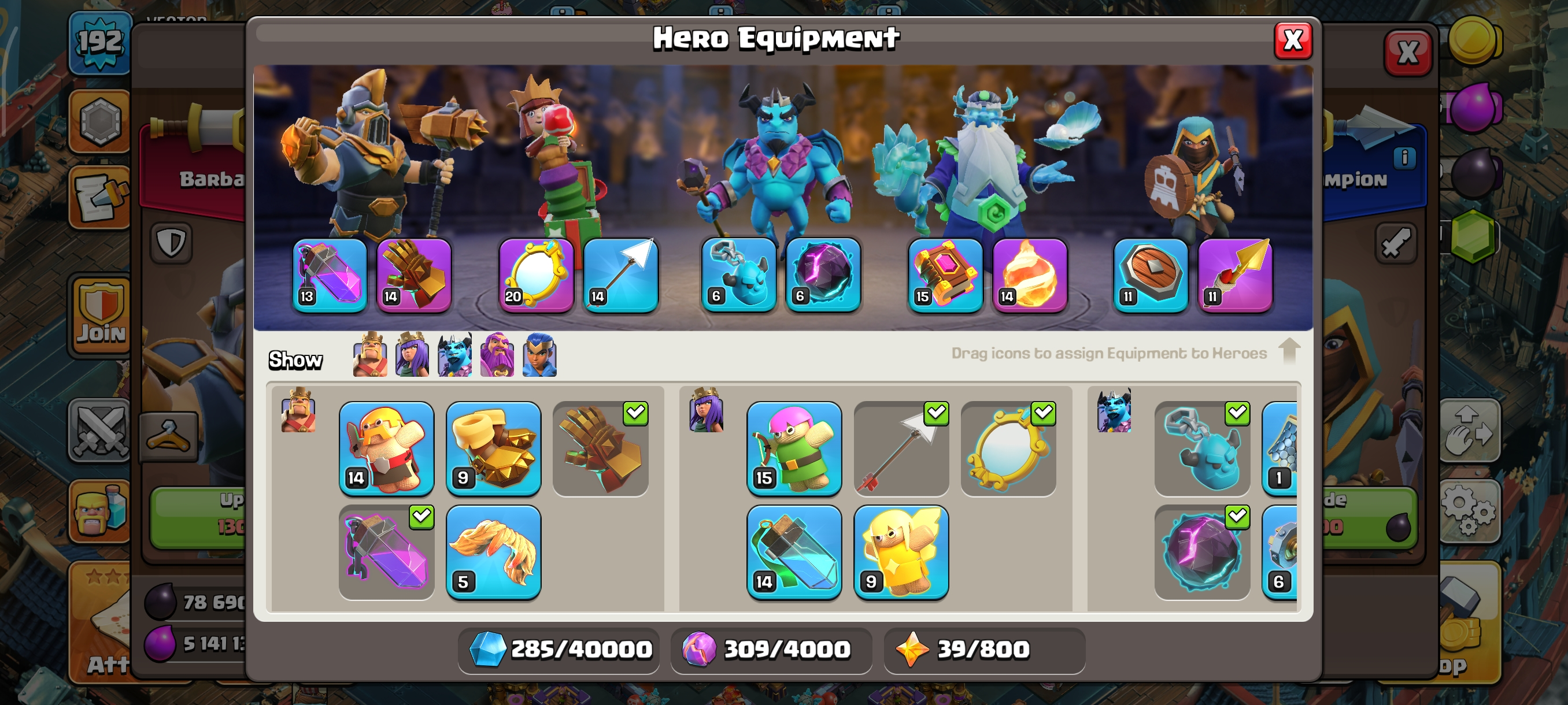Select the level 14 Invisibility Vial equipment
Image resolution: width=1568 pixels, height=705 pixels.
(x=794, y=552)
